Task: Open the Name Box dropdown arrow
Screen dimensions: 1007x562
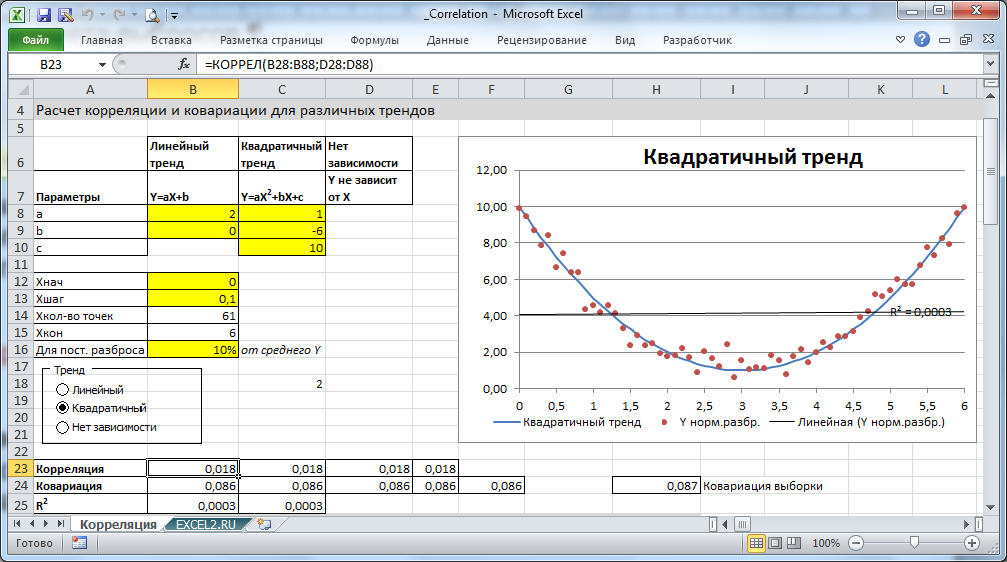Action: (x=102, y=64)
